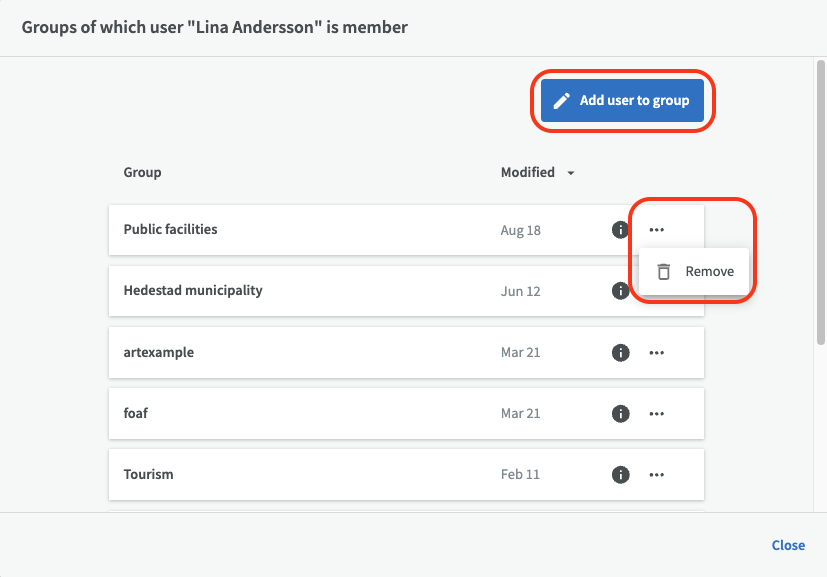The width and height of the screenshot is (827, 577).
Task: Open the foaf row more-options menu
Action: tap(656, 413)
